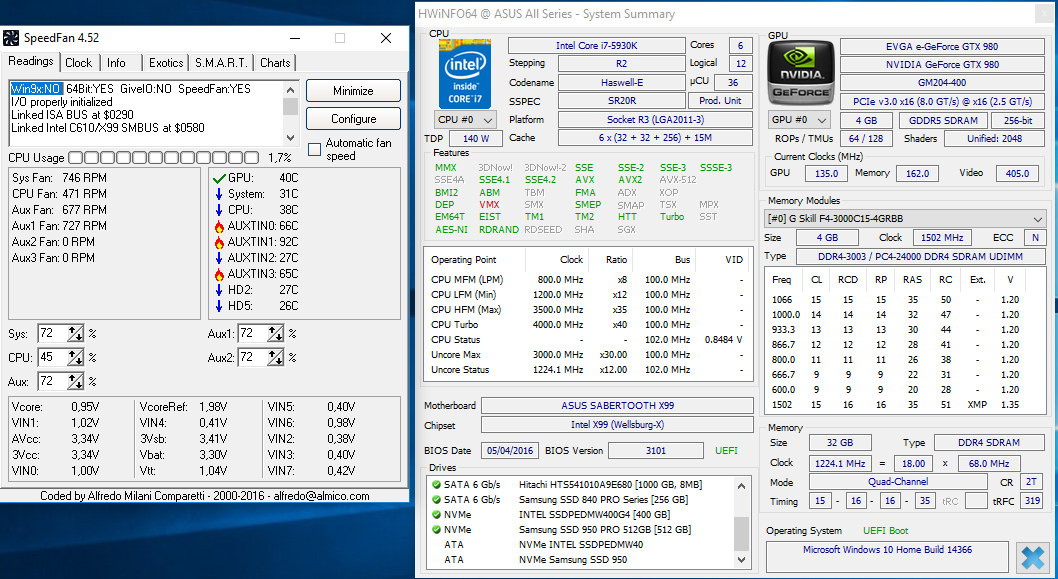The height and width of the screenshot is (579, 1058).
Task: Click the BIOS Version value 3101
Action: point(656,450)
